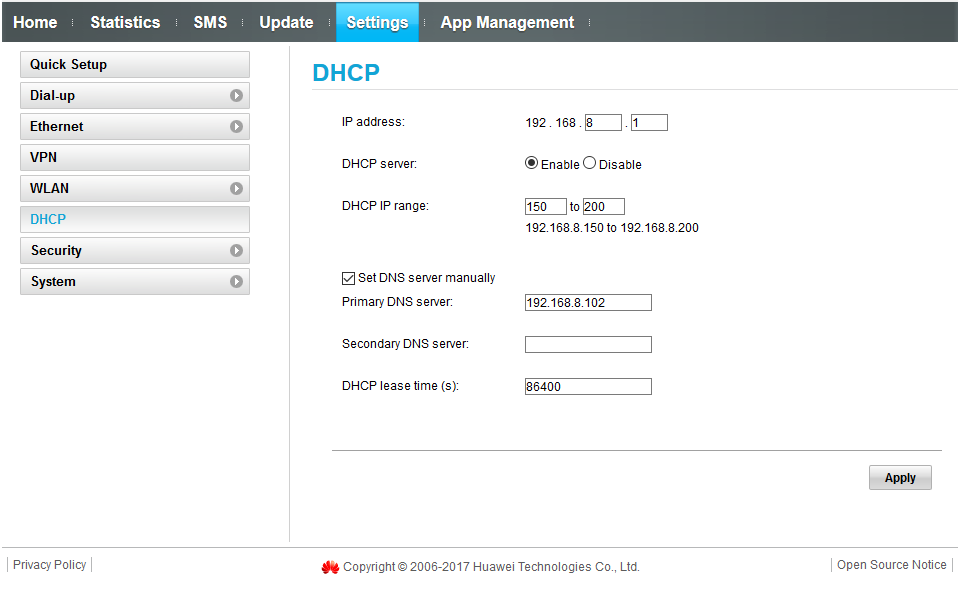This screenshot has width=960, height=589.
Task: Open the VPN sidebar item
Action: pyautogui.click(x=135, y=157)
